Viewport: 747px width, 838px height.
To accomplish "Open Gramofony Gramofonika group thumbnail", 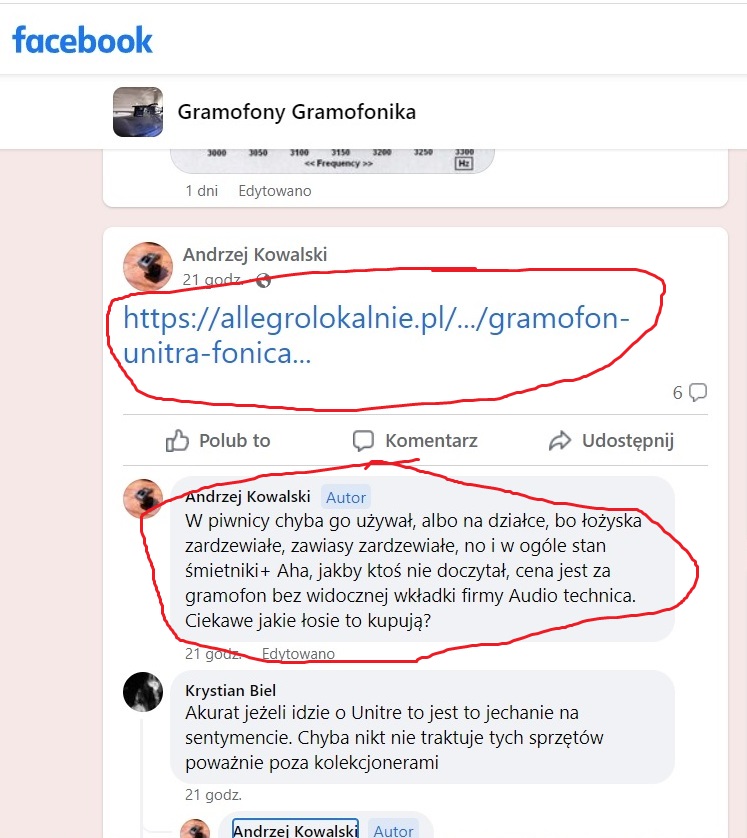I will pyautogui.click(x=138, y=112).
